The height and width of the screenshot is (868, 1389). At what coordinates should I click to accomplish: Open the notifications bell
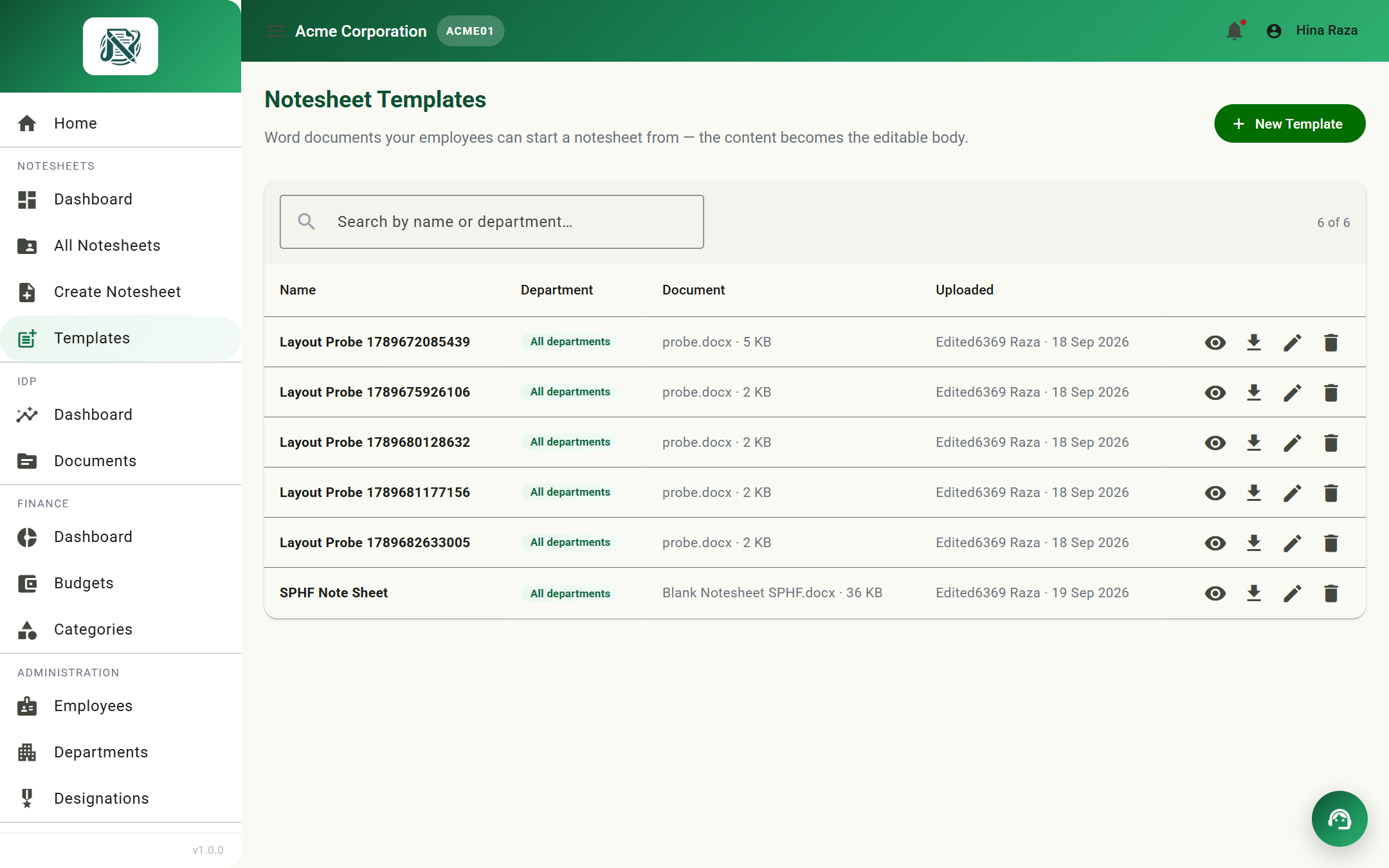[x=1235, y=30]
